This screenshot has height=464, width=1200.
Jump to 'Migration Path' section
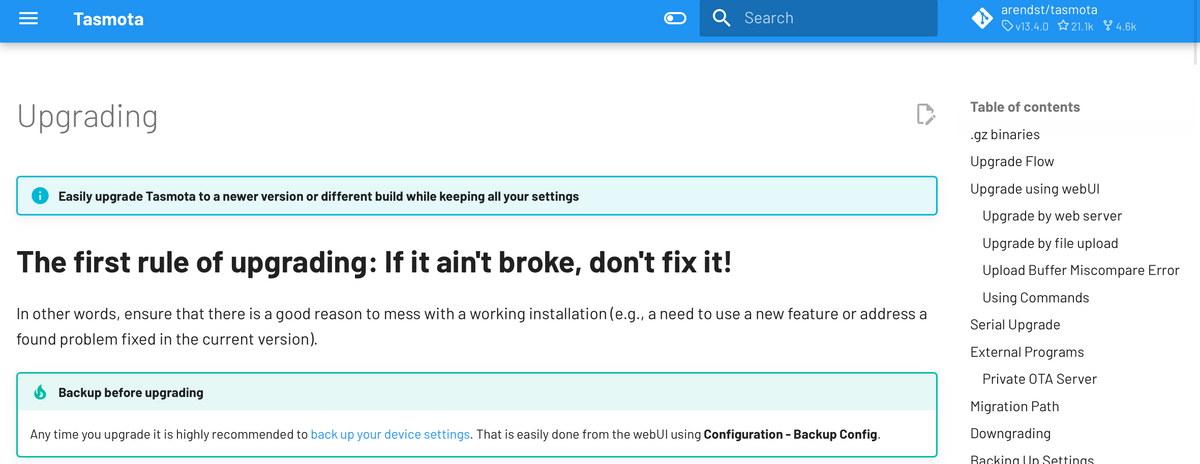(1015, 406)
